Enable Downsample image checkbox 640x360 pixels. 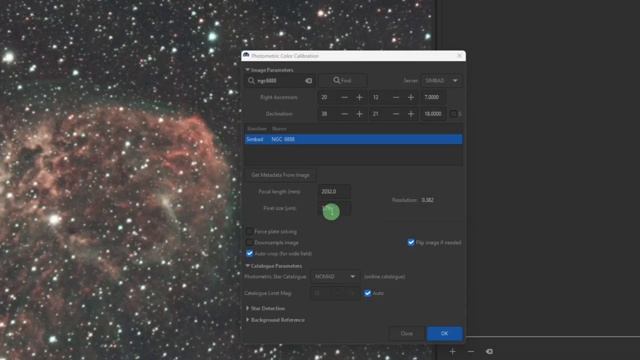pos(249,242)
